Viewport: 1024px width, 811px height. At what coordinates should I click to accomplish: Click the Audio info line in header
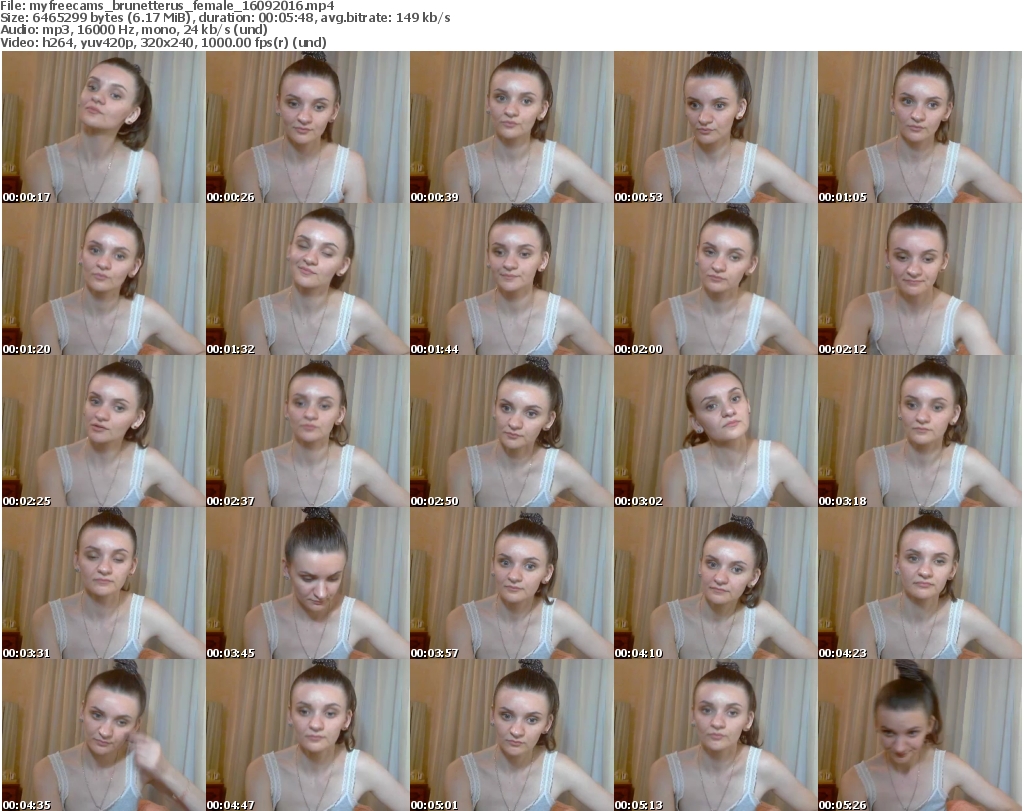coord(120,30)
